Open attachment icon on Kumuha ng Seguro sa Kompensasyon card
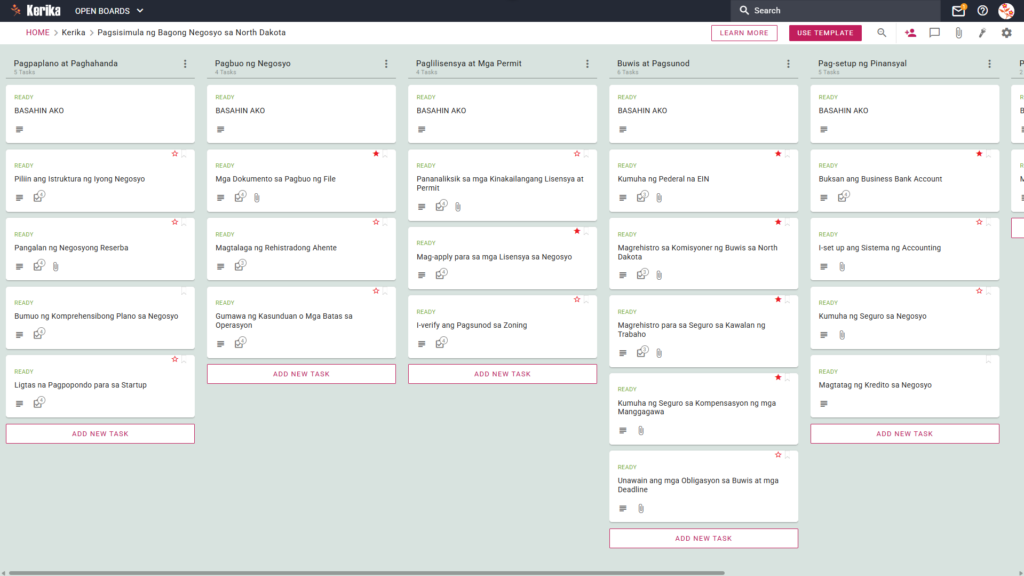Image resolution: width=1024 pixels, height=576 pixels. click(641, 430)
